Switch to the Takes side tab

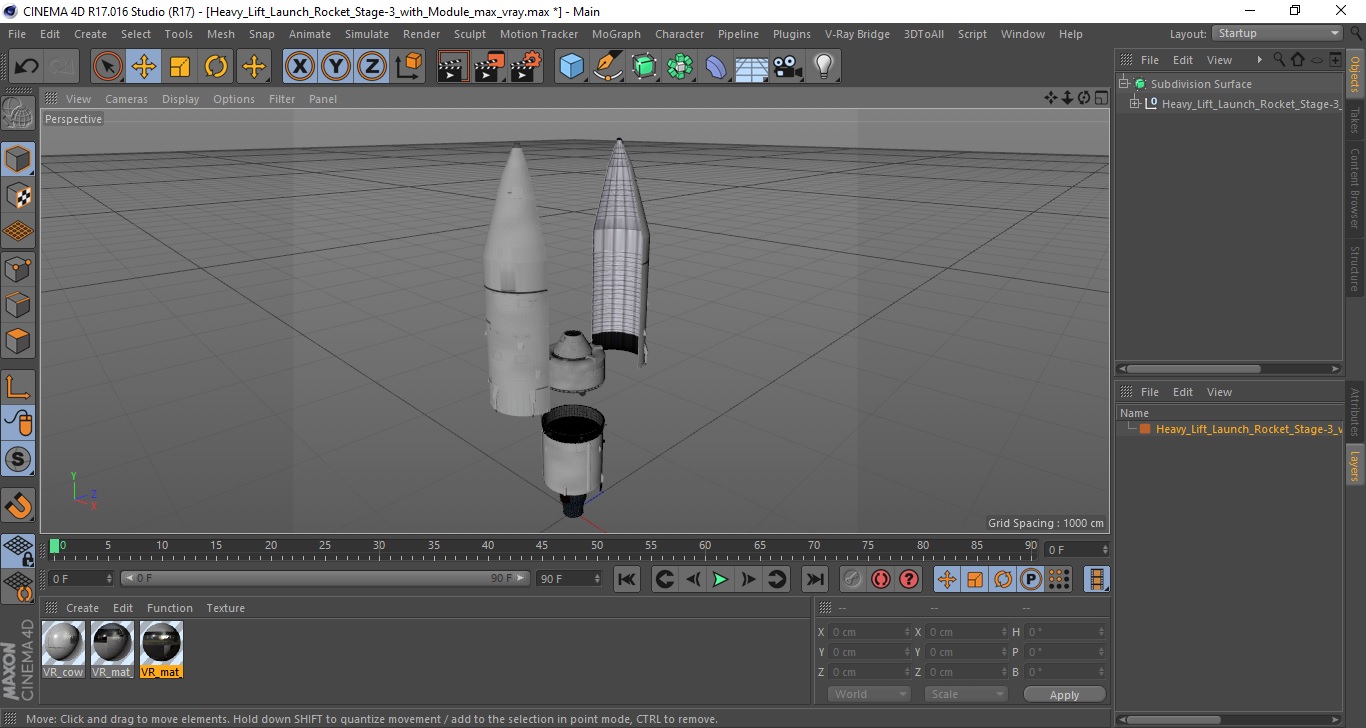click(x=1355, y=120)
